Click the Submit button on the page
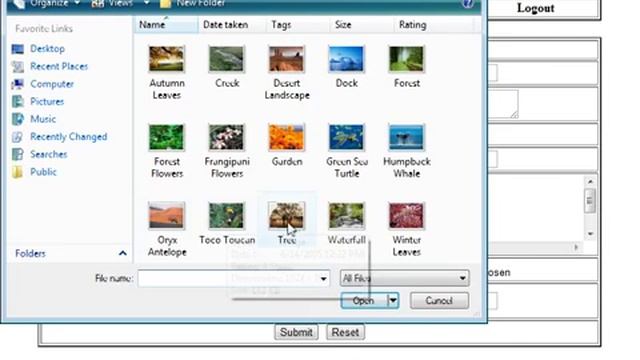This screenshot has height=360, width=640. [x=296, y=332]
